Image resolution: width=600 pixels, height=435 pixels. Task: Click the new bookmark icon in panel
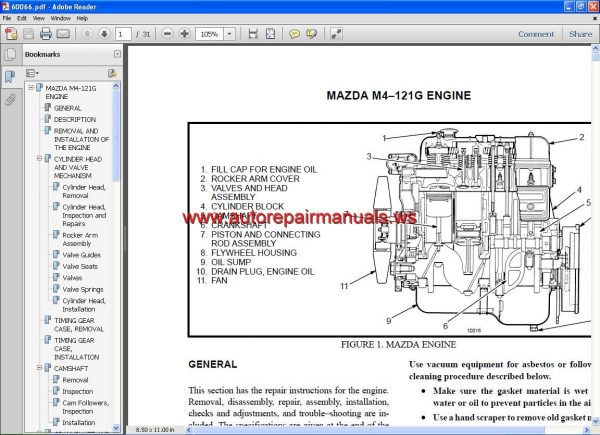point(112,73)
